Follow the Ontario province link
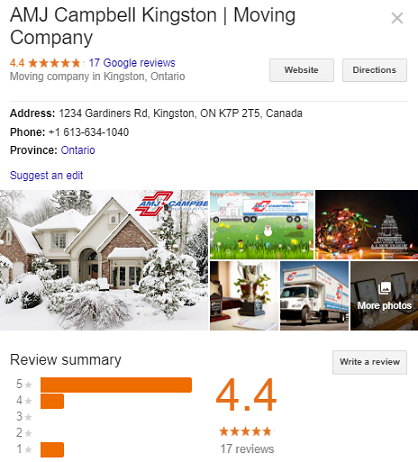The width and height of the screenshot is (418, 462). click(78, 150)
